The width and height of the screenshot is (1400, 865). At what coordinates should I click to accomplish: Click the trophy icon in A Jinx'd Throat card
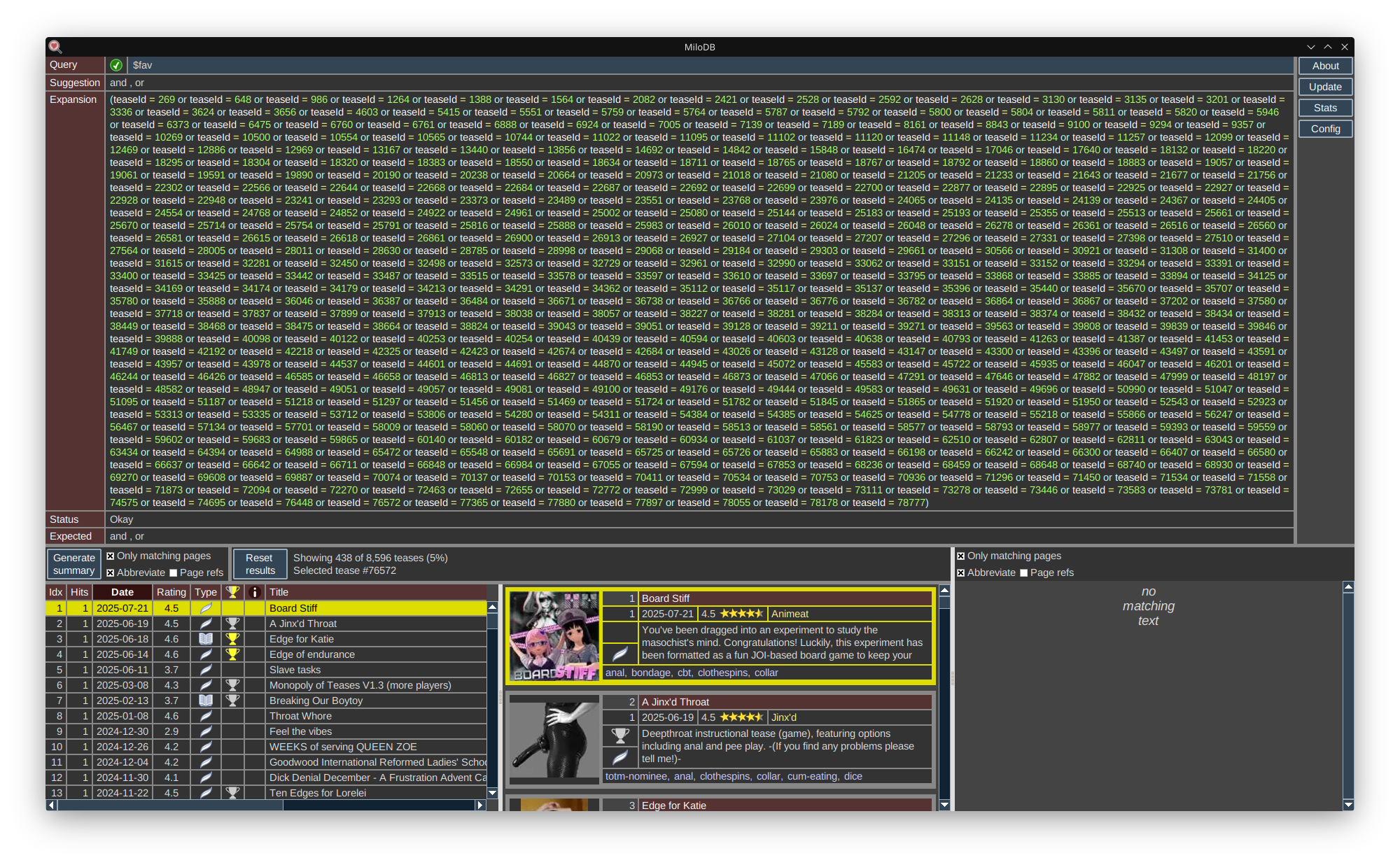[620, 736]
